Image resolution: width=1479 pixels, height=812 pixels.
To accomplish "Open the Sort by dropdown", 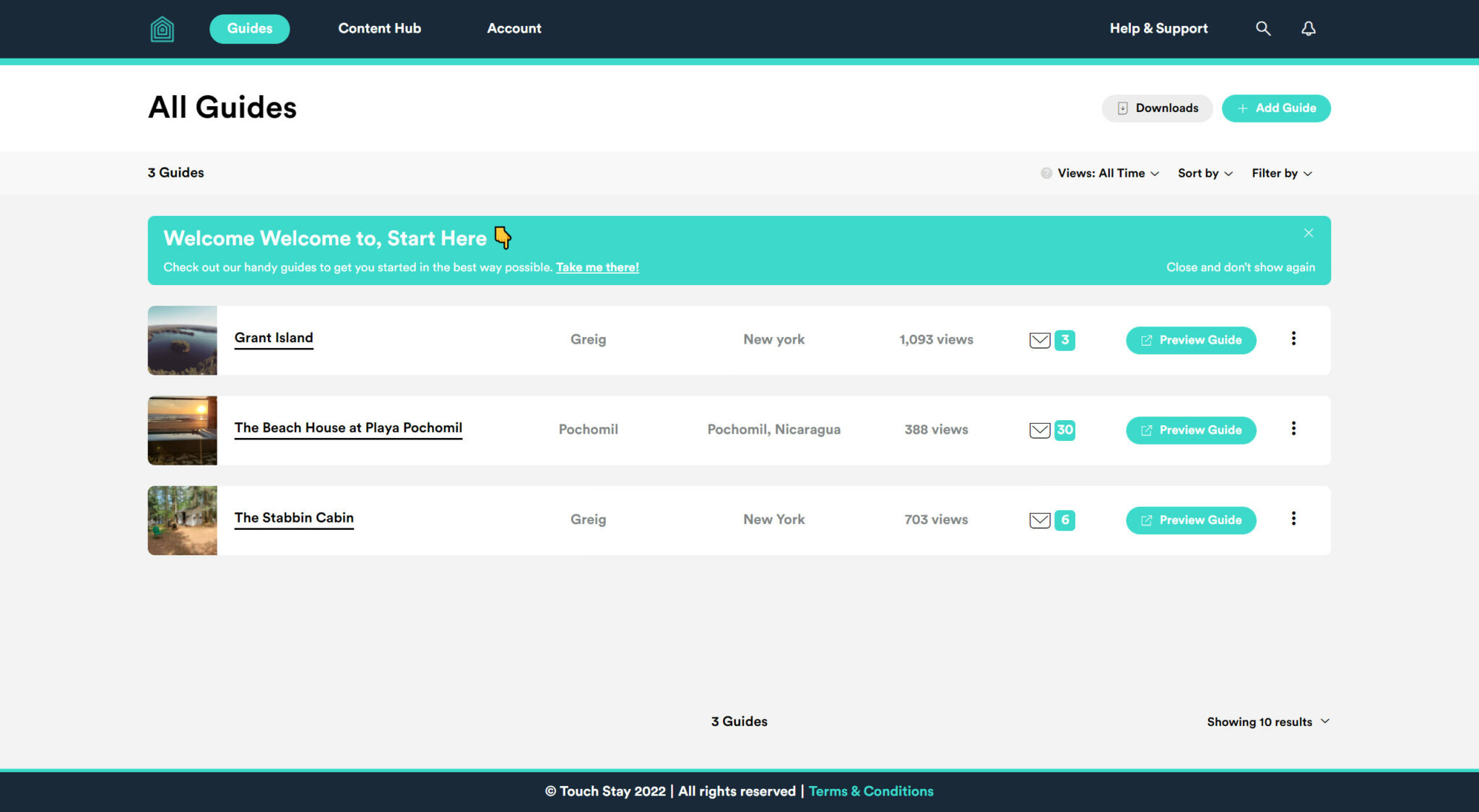I will (1205, 173).
